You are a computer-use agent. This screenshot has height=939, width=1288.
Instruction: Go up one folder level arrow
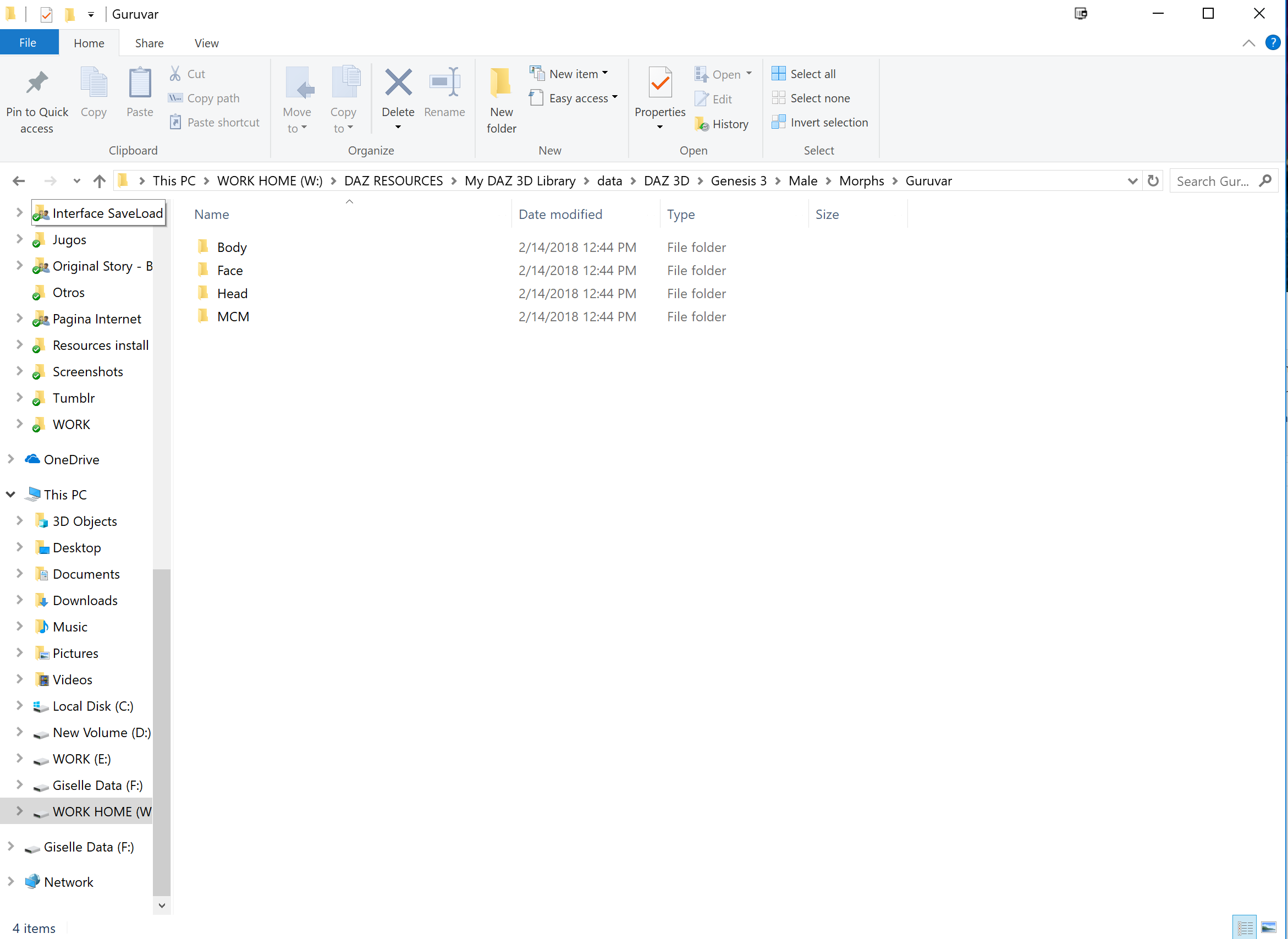(100, 181)
